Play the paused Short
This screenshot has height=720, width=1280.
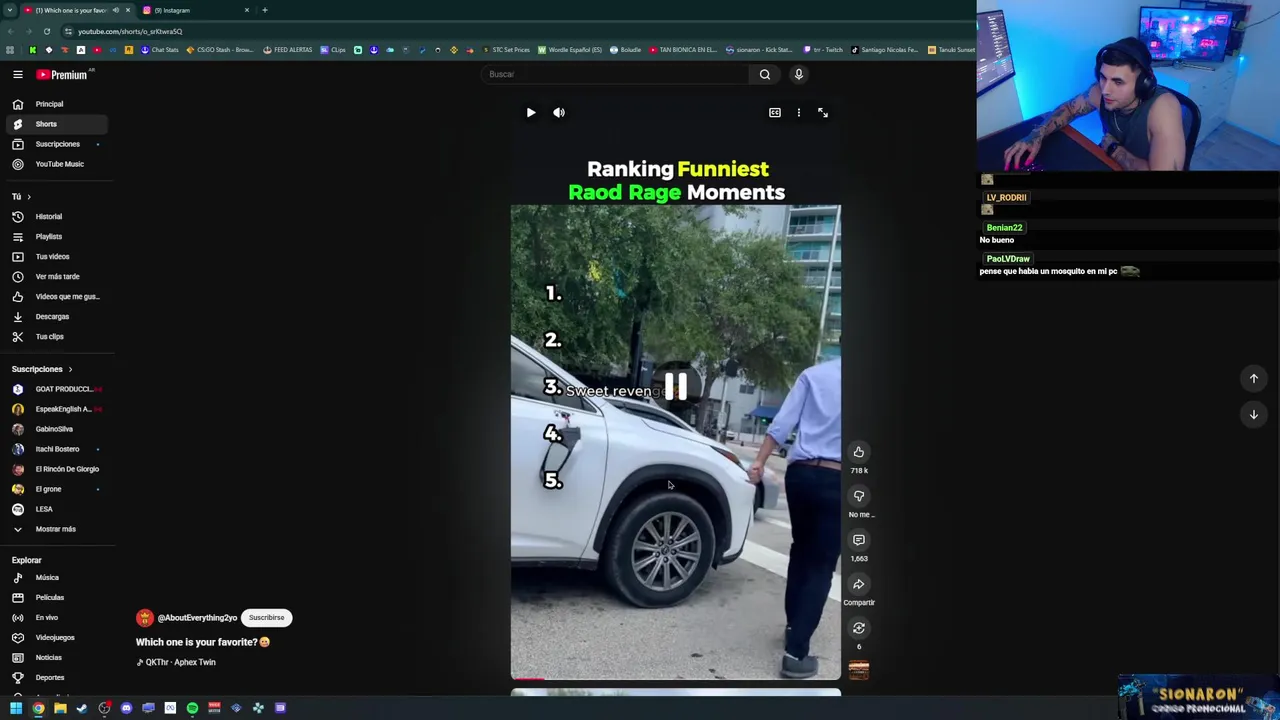pyautogui.click(x=531, y=113)
